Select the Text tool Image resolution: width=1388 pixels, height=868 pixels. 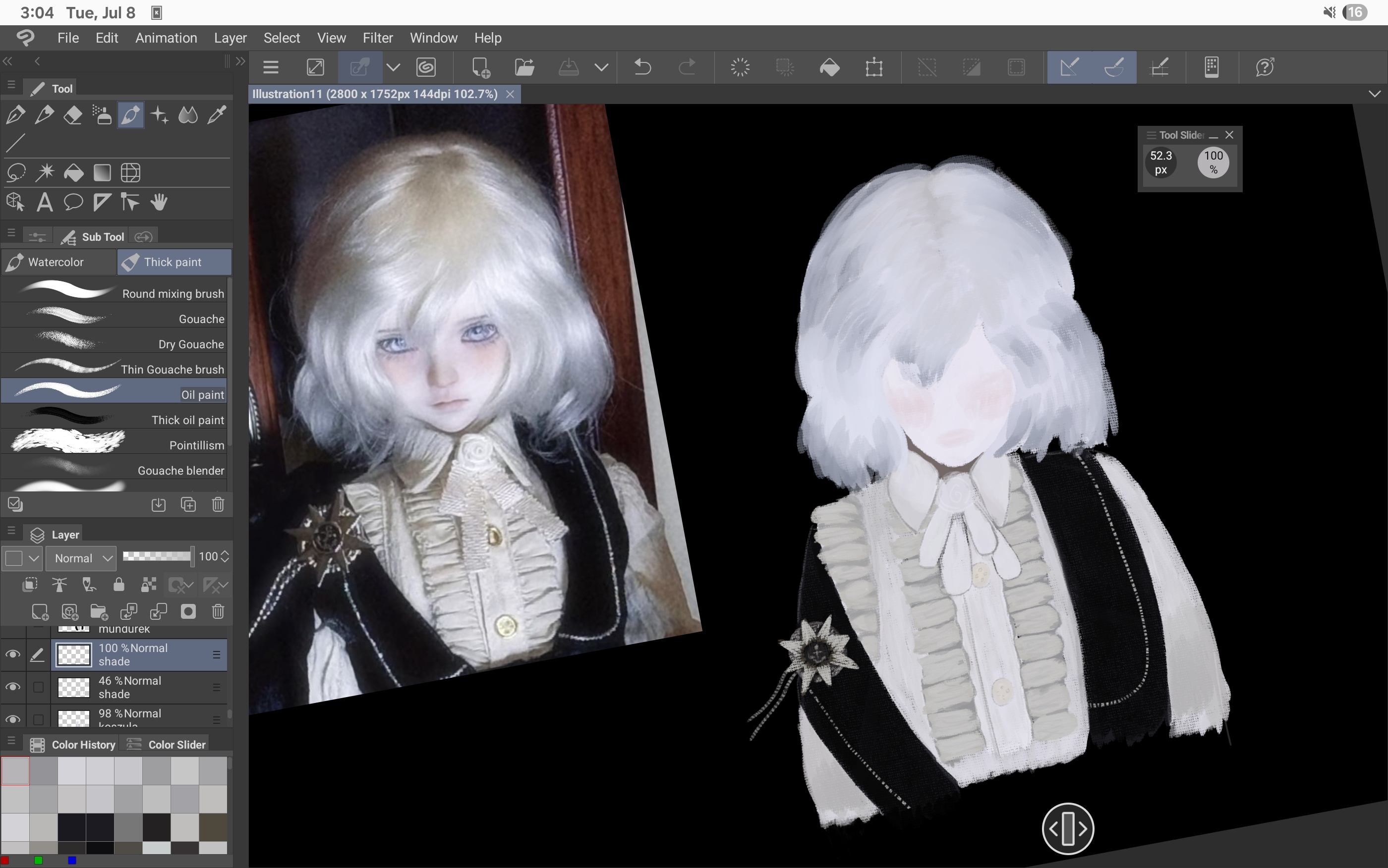44,202
